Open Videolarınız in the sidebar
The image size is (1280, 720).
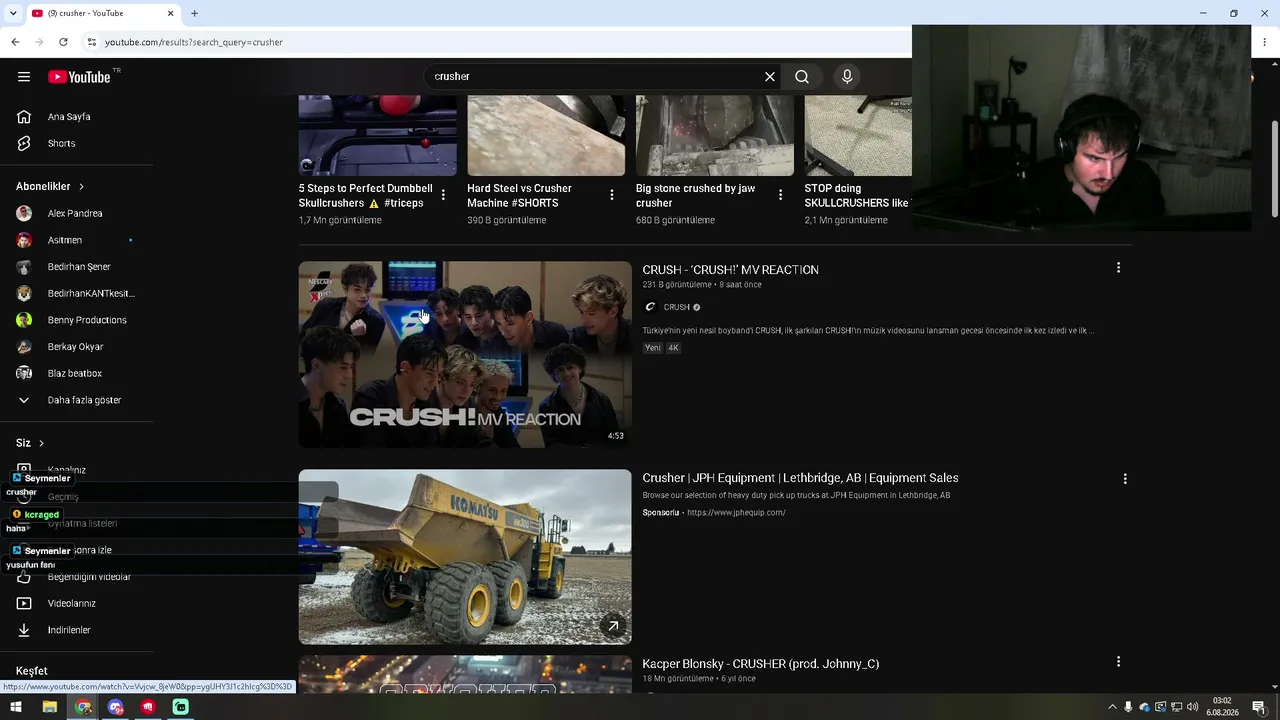tap(72, 604)
